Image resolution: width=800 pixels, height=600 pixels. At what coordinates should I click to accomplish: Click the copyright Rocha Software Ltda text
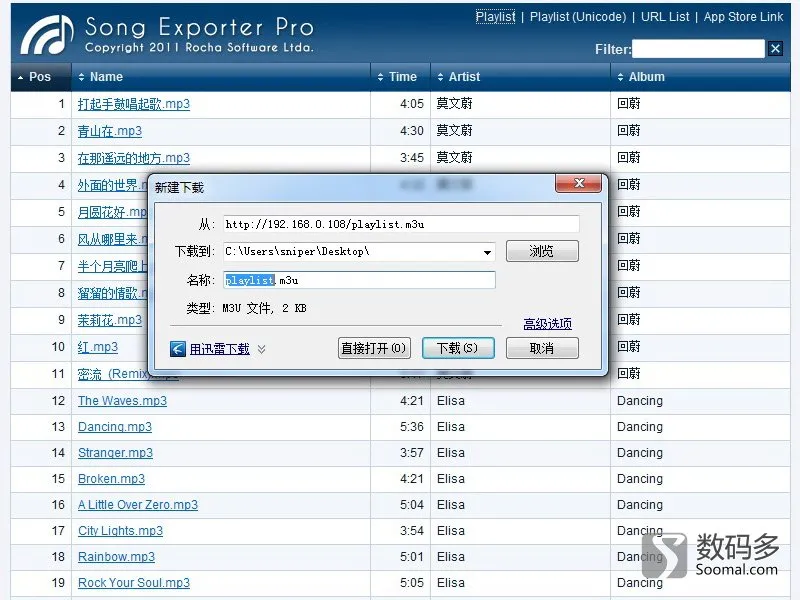pyautogui.click(x=199, y=47)
